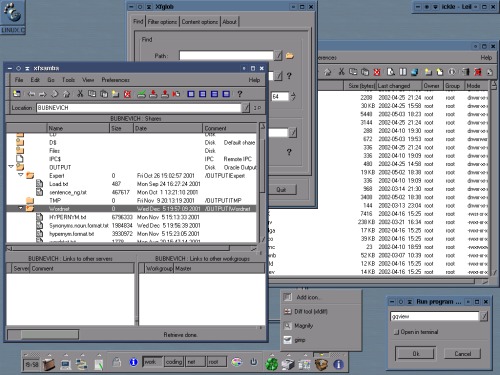500x375 pixels.
Task: Click the file drawer icon on the panel
Action: pyautogui.click(x=49, y=364)
